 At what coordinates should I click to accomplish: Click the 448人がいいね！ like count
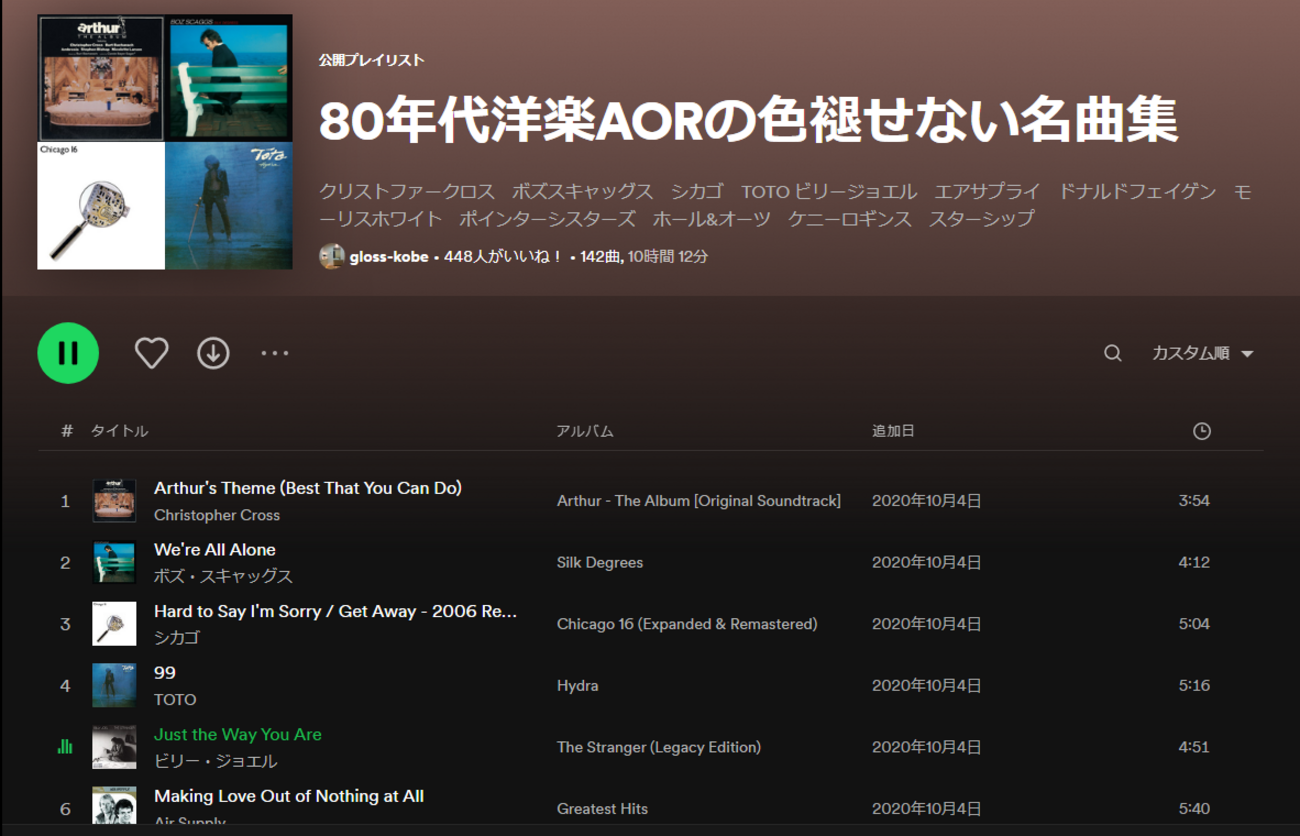503,257
